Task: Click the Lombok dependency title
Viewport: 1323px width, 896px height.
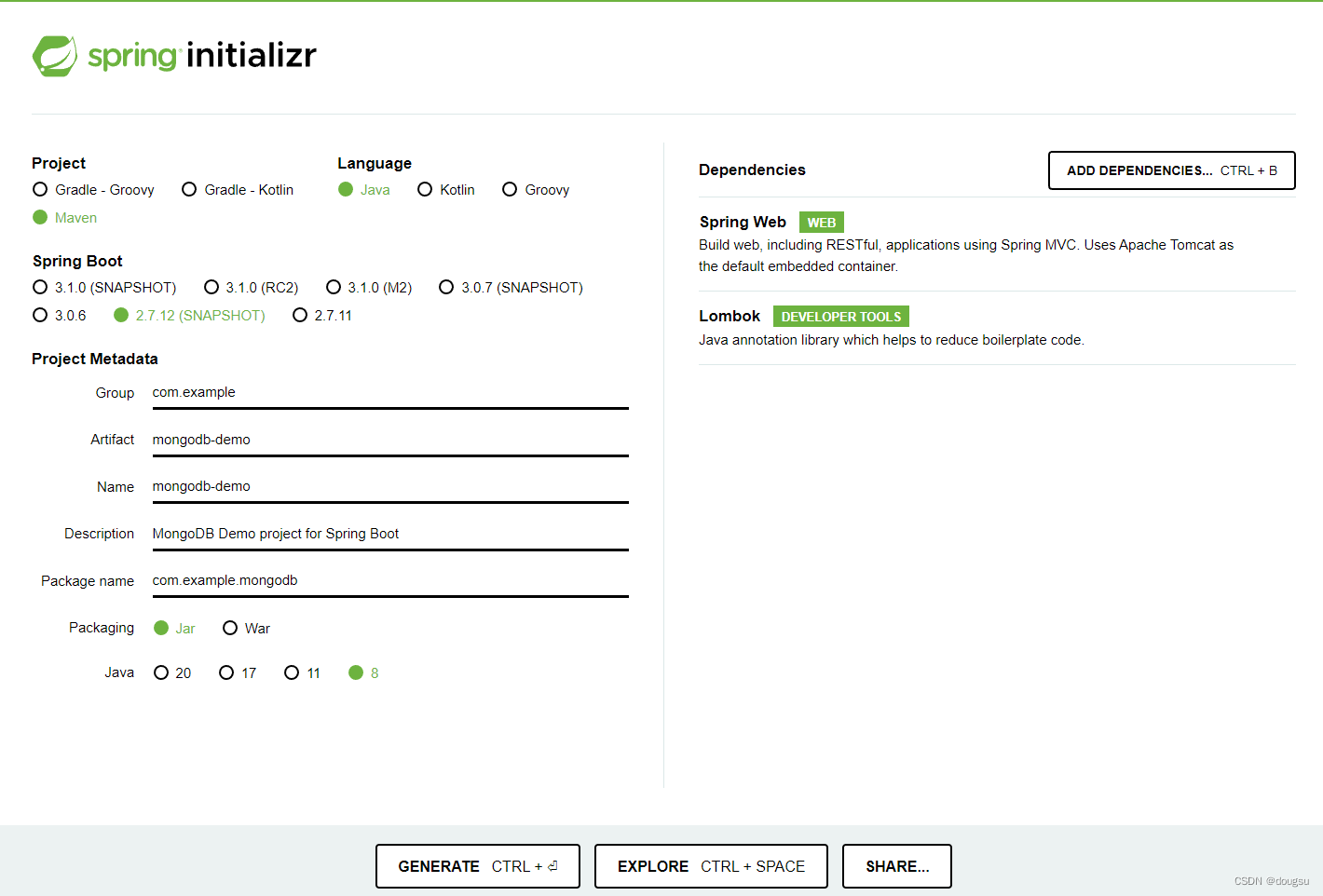Action: click(x=730, y=317)
